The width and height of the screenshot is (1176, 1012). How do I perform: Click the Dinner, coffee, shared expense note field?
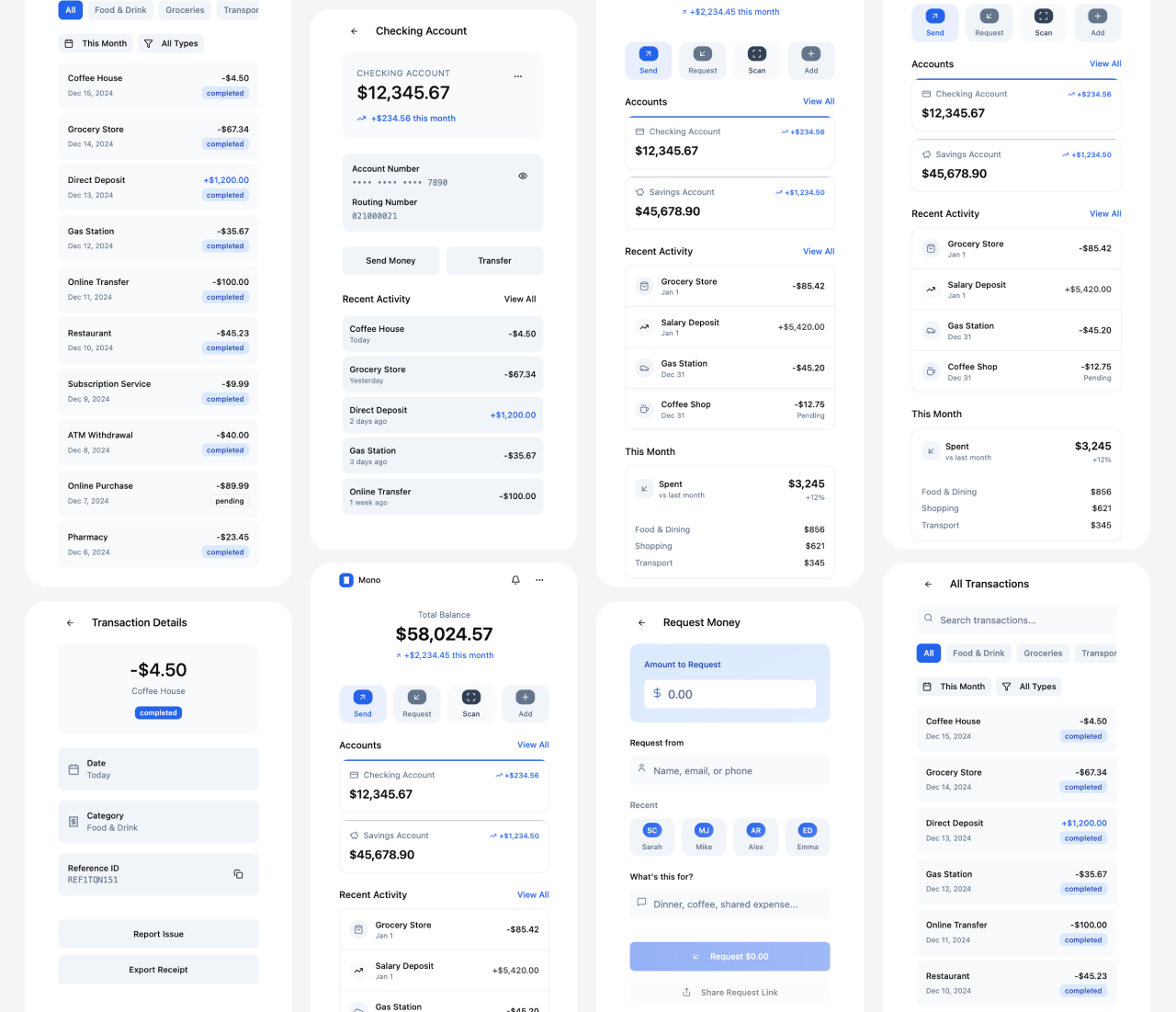pos(729,904)
